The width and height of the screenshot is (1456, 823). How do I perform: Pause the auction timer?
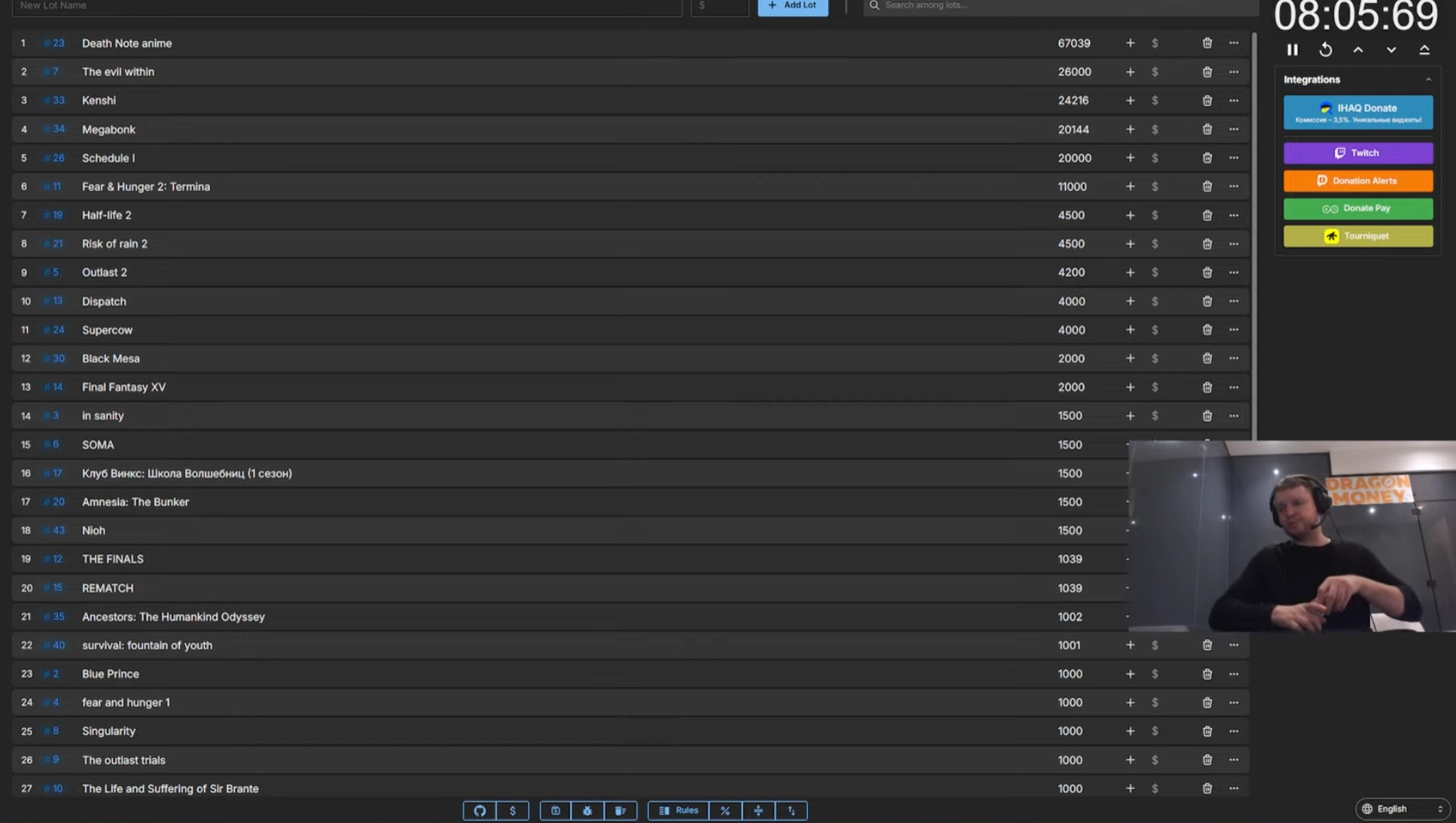(1292, 50)
